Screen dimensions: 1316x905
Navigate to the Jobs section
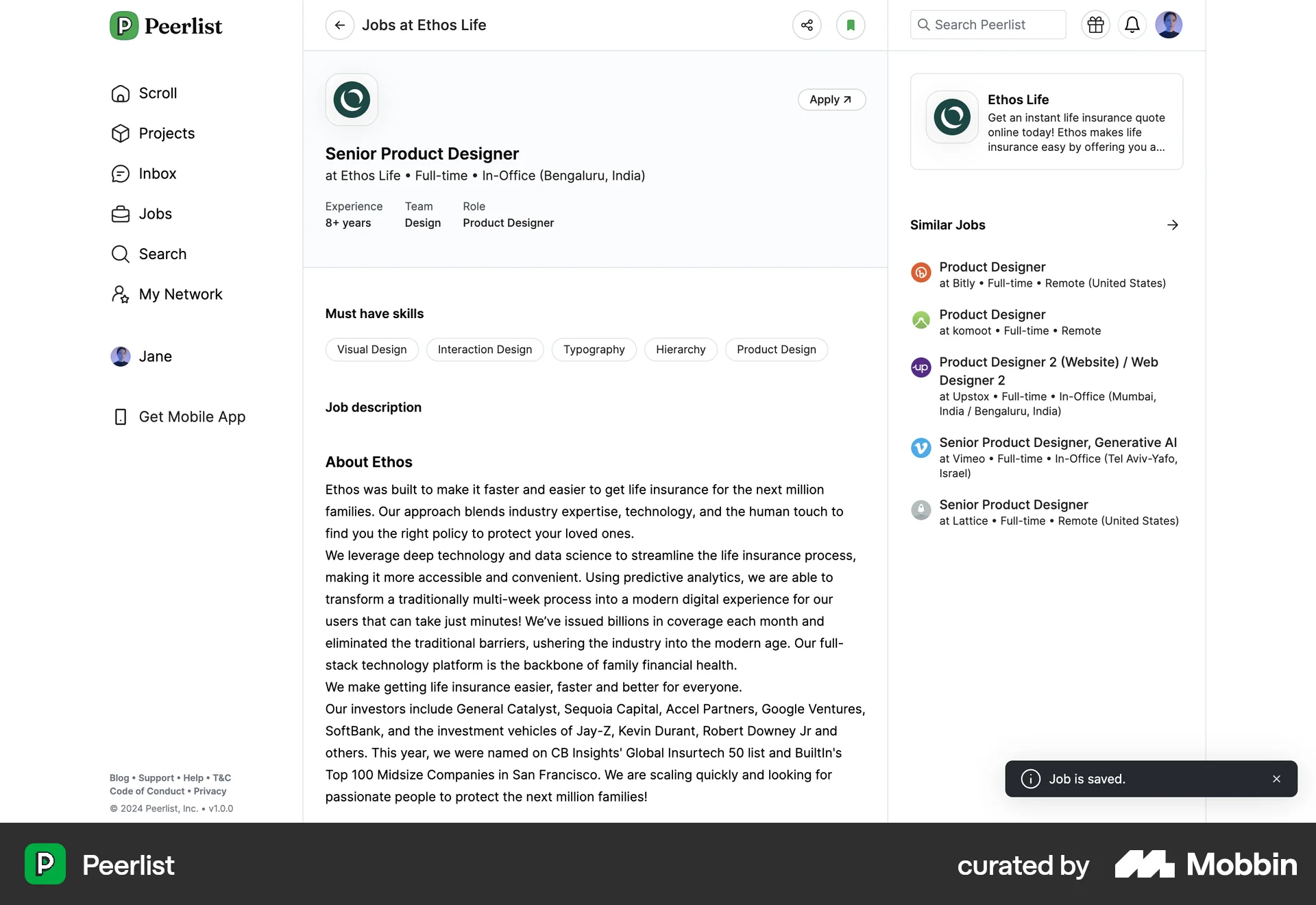[156, 213]
